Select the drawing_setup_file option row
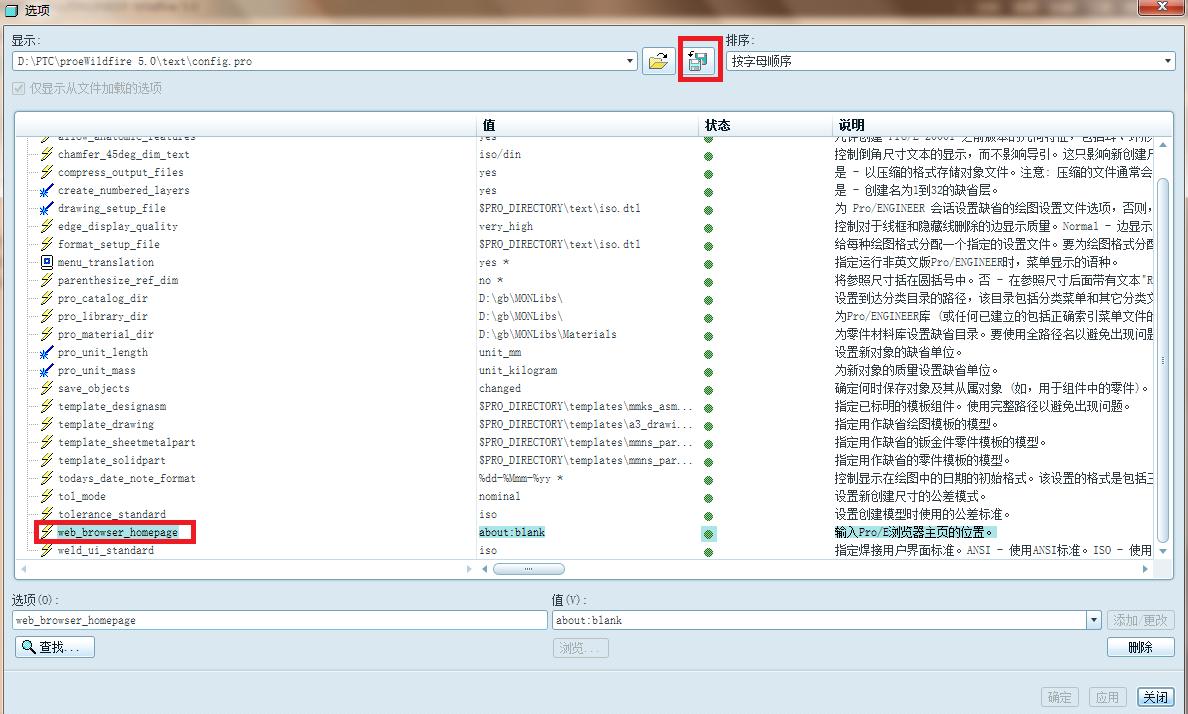The height and width of the screenshot is (714, 1188). [x=110, y=208]
